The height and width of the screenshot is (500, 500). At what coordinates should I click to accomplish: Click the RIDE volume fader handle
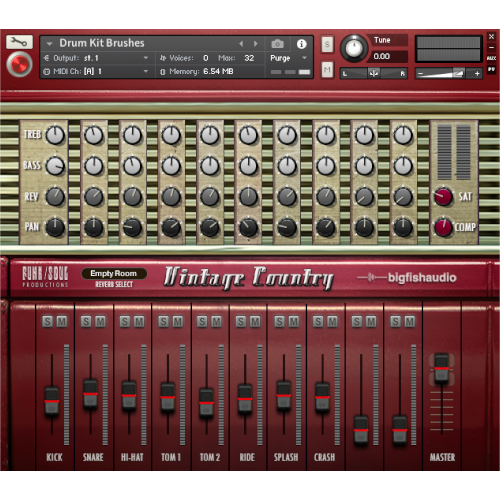pos(245,399)
